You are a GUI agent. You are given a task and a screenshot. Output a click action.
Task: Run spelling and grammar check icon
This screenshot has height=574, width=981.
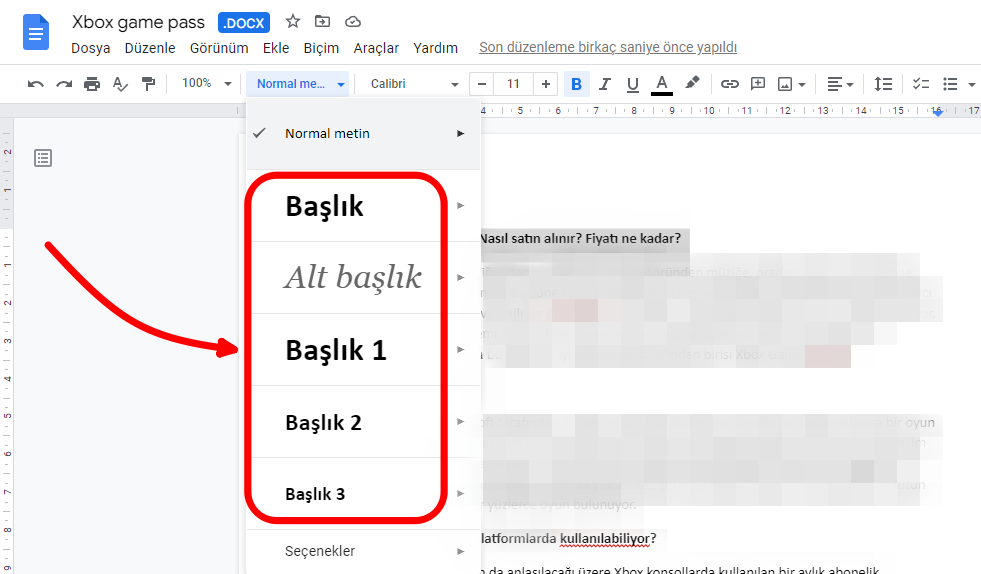120,84
